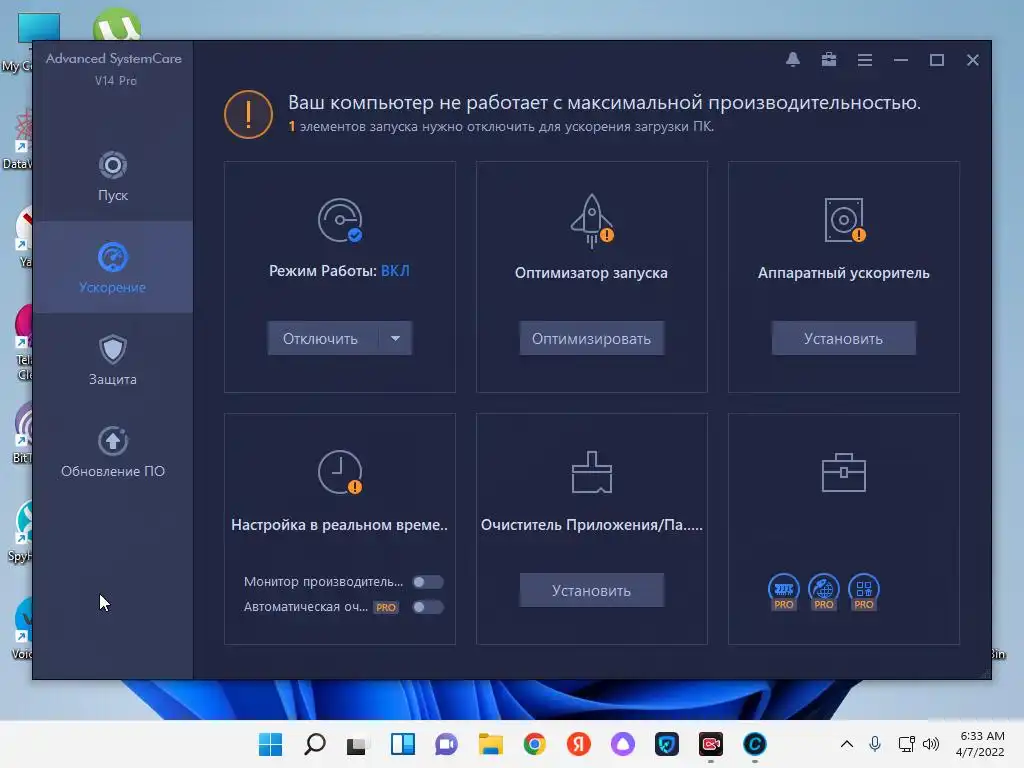Screen dimensions: 1024x768
Task: Open the notifications bell icon
Action: tap(793, 60)
